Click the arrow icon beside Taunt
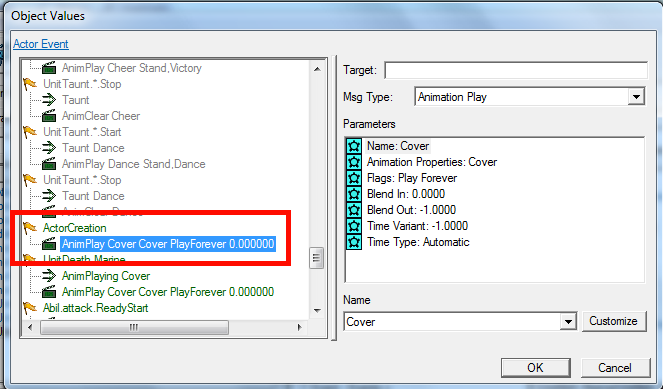Screen dimensions: 663x389 tap(49, 100)
